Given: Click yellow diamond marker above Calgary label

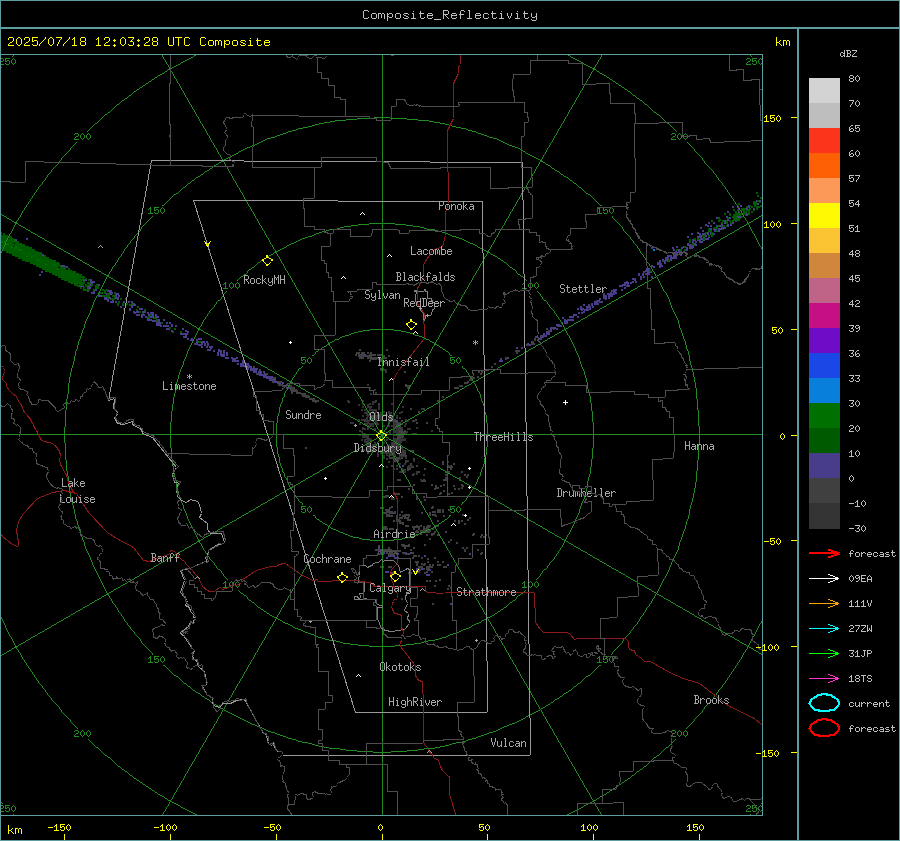Looking at the screenshot, I should pyautogui.click(x=395, y=576).
